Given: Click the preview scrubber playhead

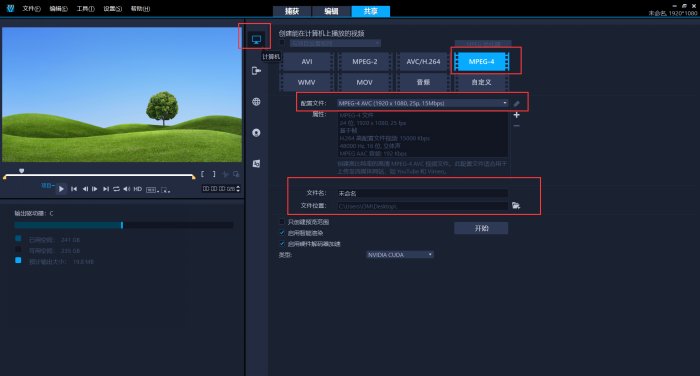Looking at the screenshot, I should [21, 171].
